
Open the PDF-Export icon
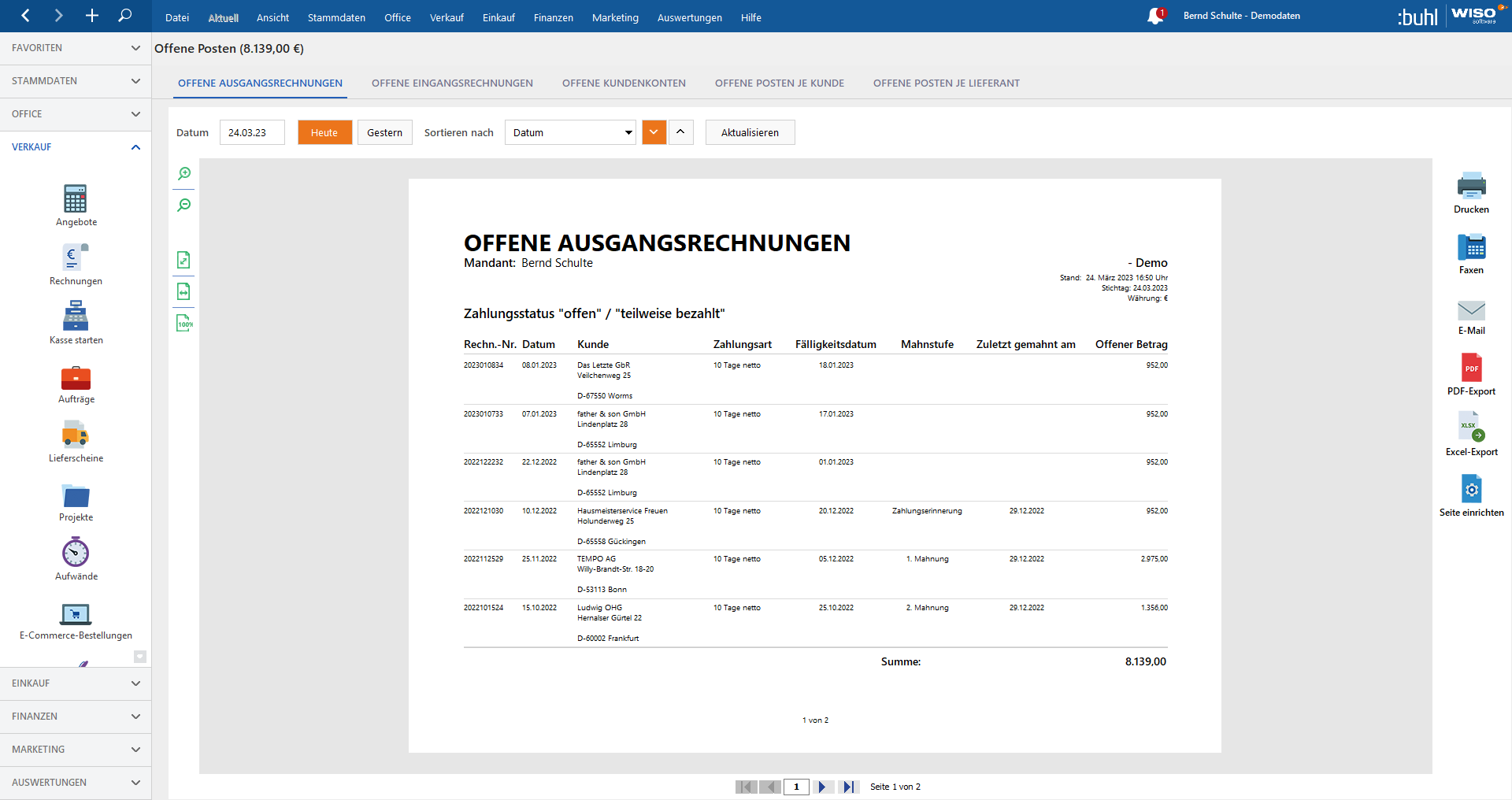(x=1470, y=369)
